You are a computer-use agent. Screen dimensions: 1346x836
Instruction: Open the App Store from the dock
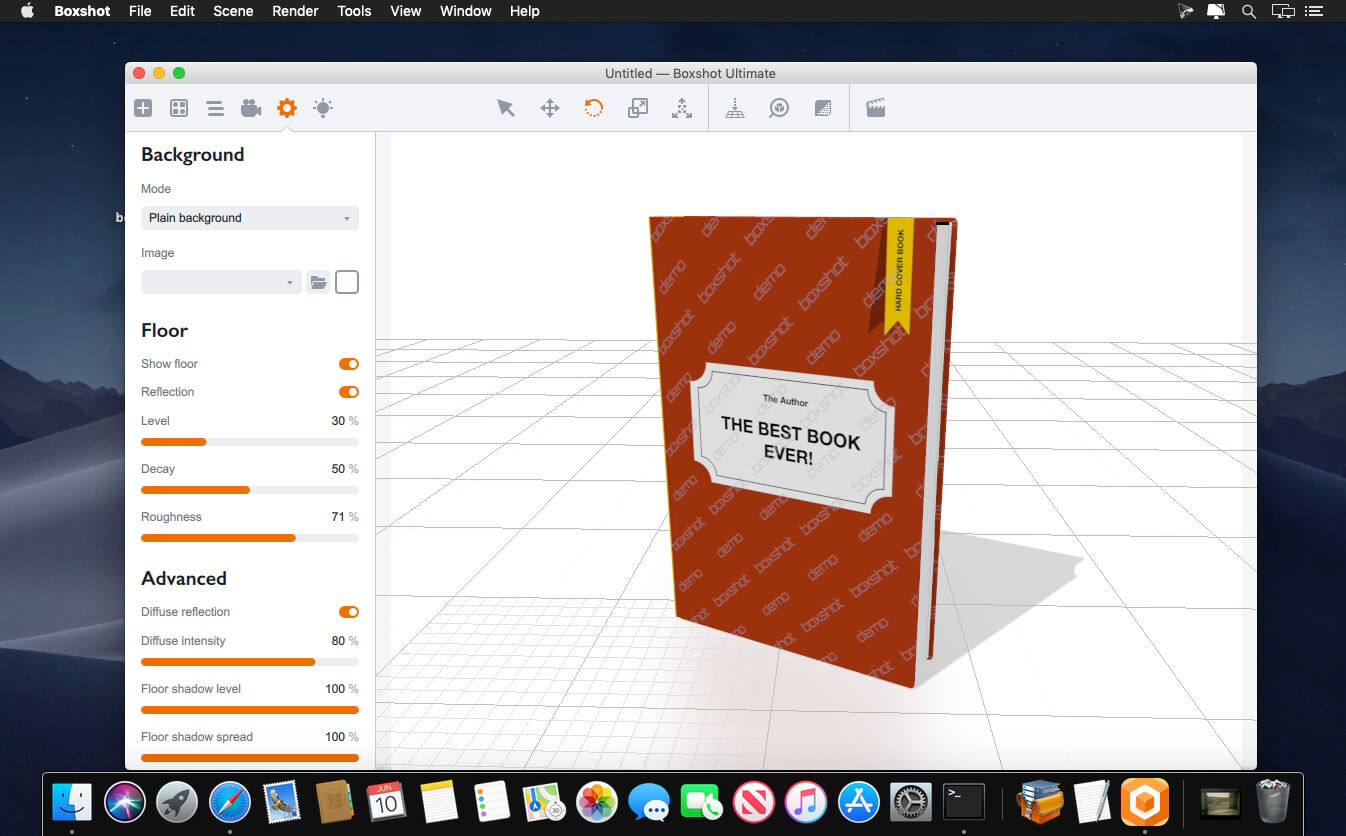(x=859, y=802)
